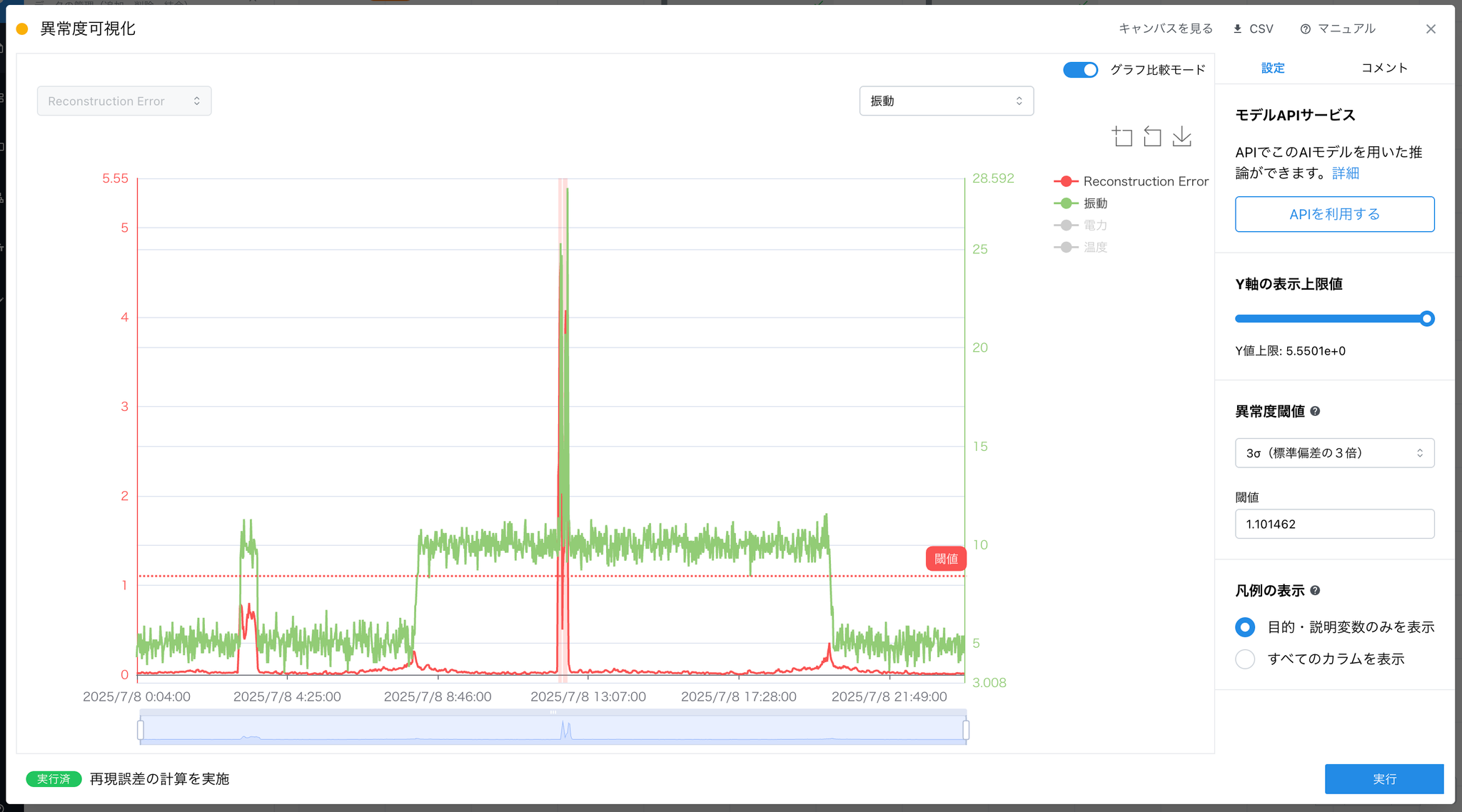This screenshot has height=812, width=1462.
Task: Click help icon beside 凡例の表示
Action: pos(1316,590)
